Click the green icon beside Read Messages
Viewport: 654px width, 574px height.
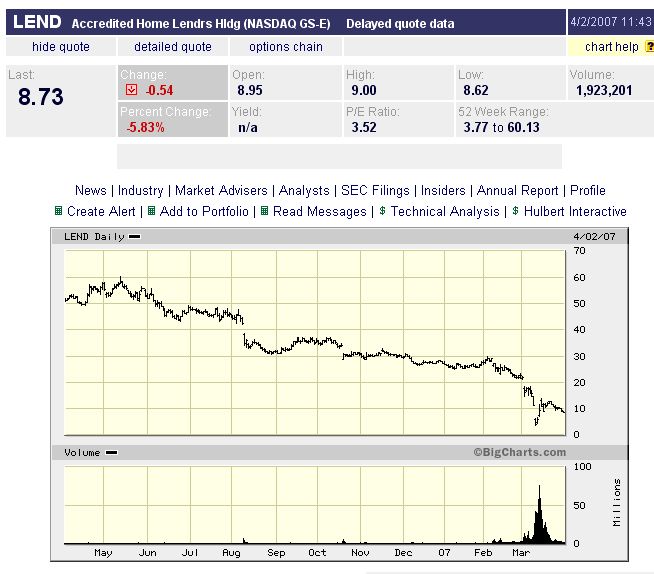click(264, 211)
